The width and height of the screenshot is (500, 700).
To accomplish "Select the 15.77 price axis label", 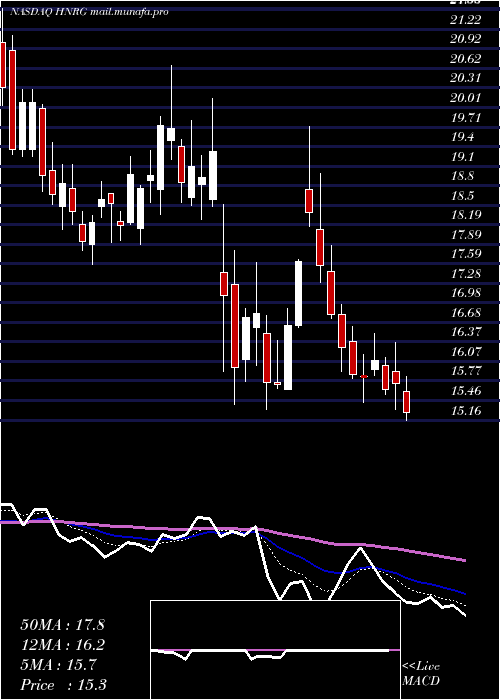I will pyautogui.click(x=466, y=371).
